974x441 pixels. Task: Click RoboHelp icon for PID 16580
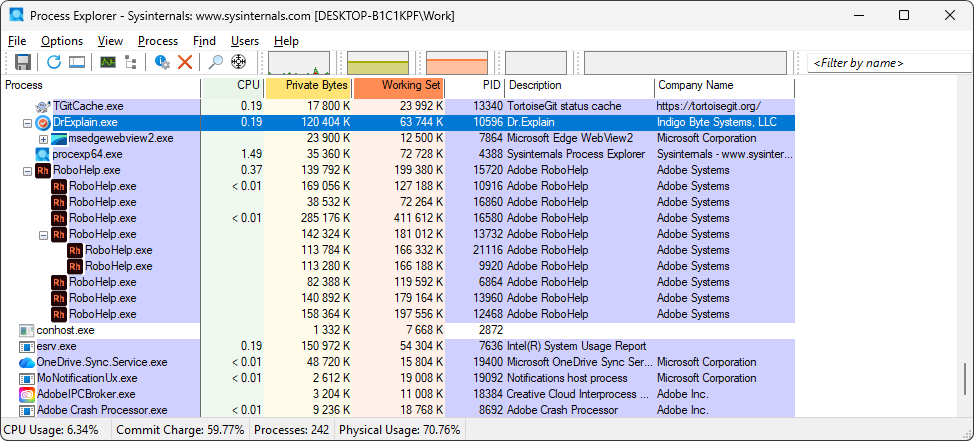[59, 218]
